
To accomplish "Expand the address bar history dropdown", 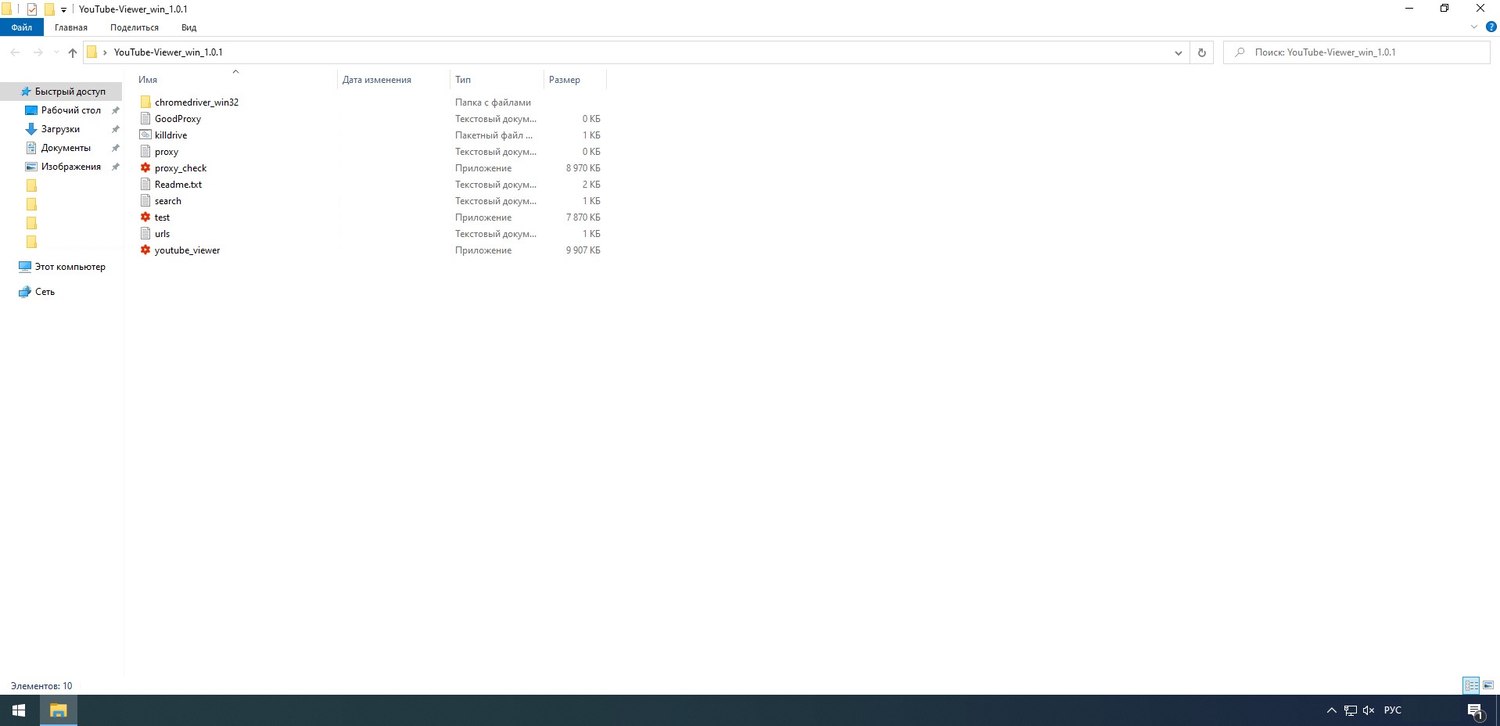I will (1178, 52).
